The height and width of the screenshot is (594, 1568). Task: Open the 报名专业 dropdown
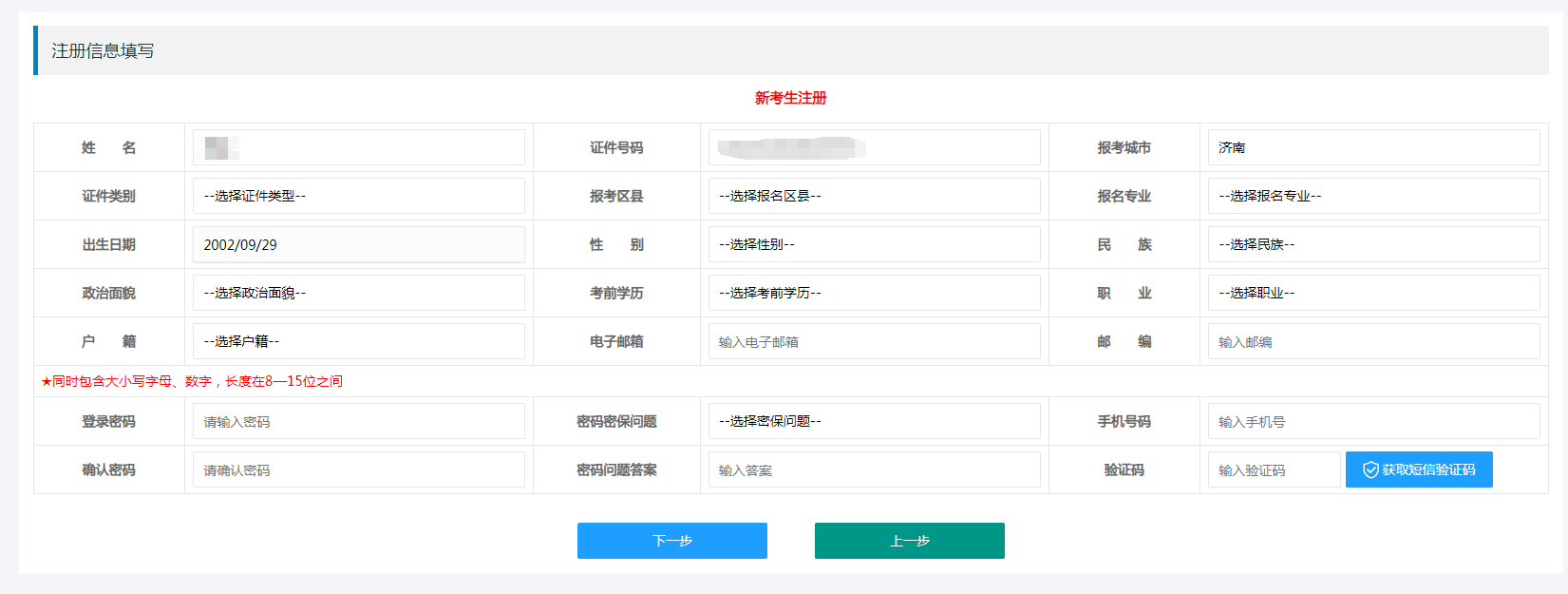(x=1372, y=196)
